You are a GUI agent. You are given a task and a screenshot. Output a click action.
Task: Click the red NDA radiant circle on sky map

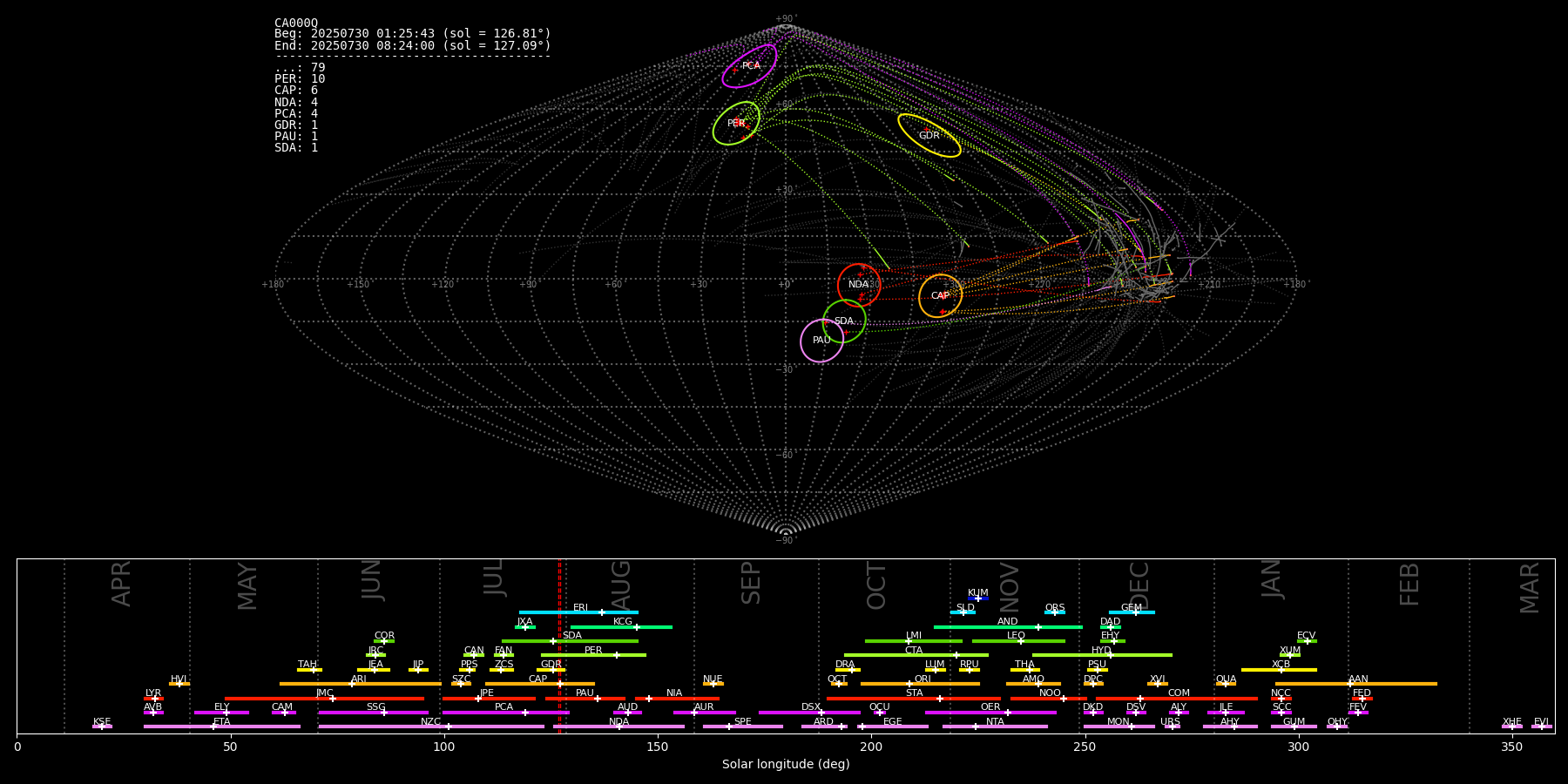(859, 285)
